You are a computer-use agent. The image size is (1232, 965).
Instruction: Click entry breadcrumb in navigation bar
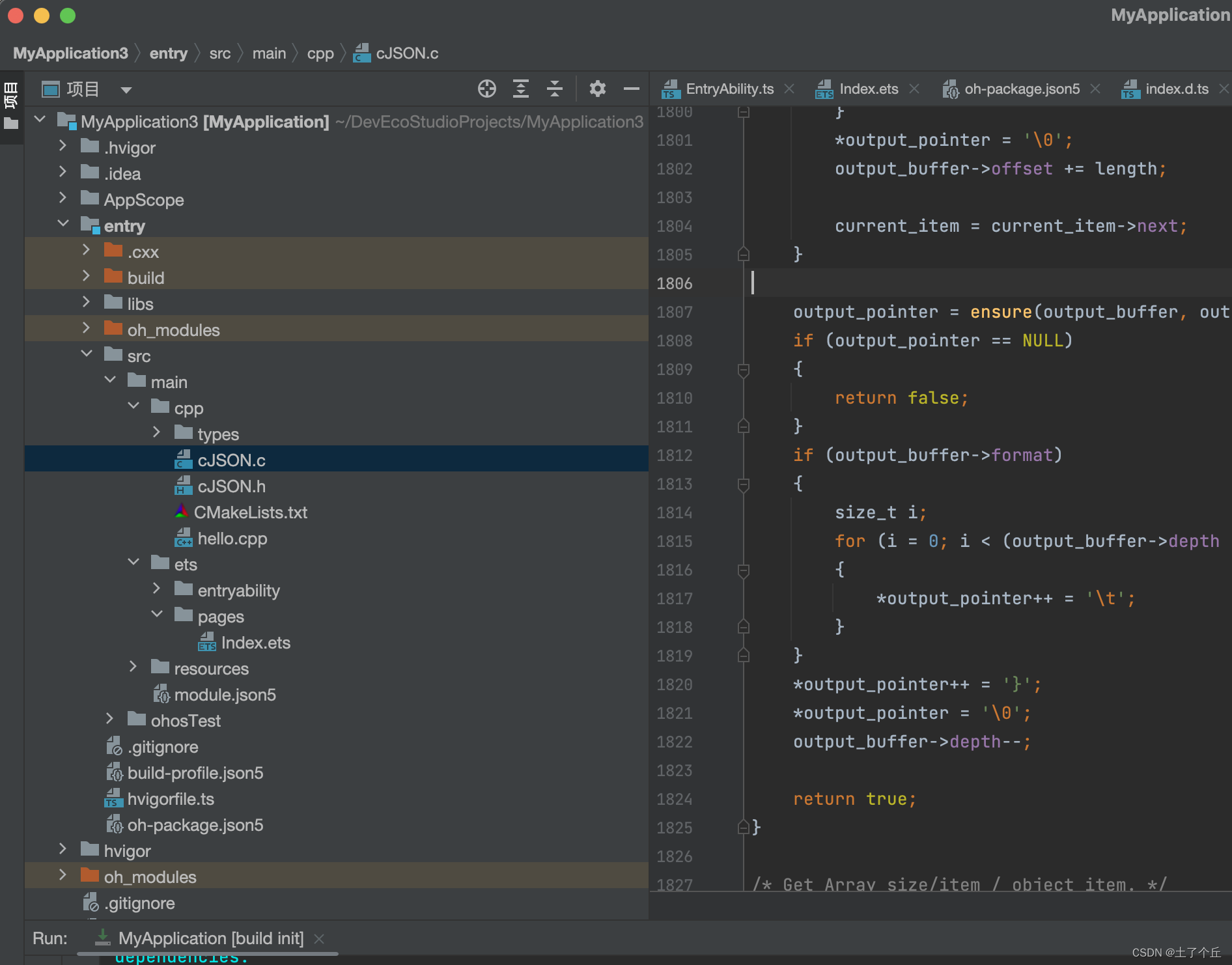coord(168,53)
